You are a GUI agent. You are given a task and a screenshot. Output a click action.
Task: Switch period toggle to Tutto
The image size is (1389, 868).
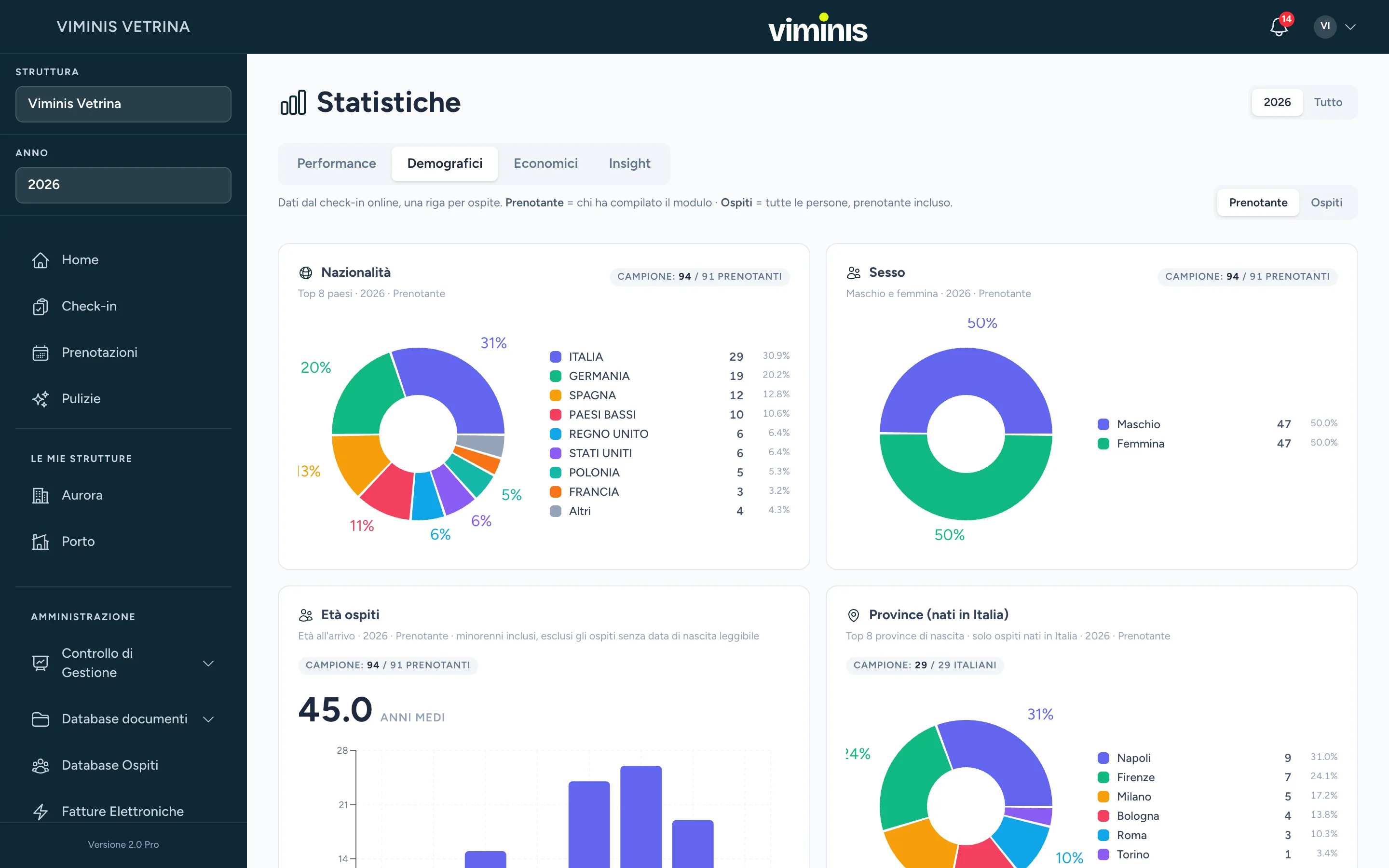[1328, 102]
